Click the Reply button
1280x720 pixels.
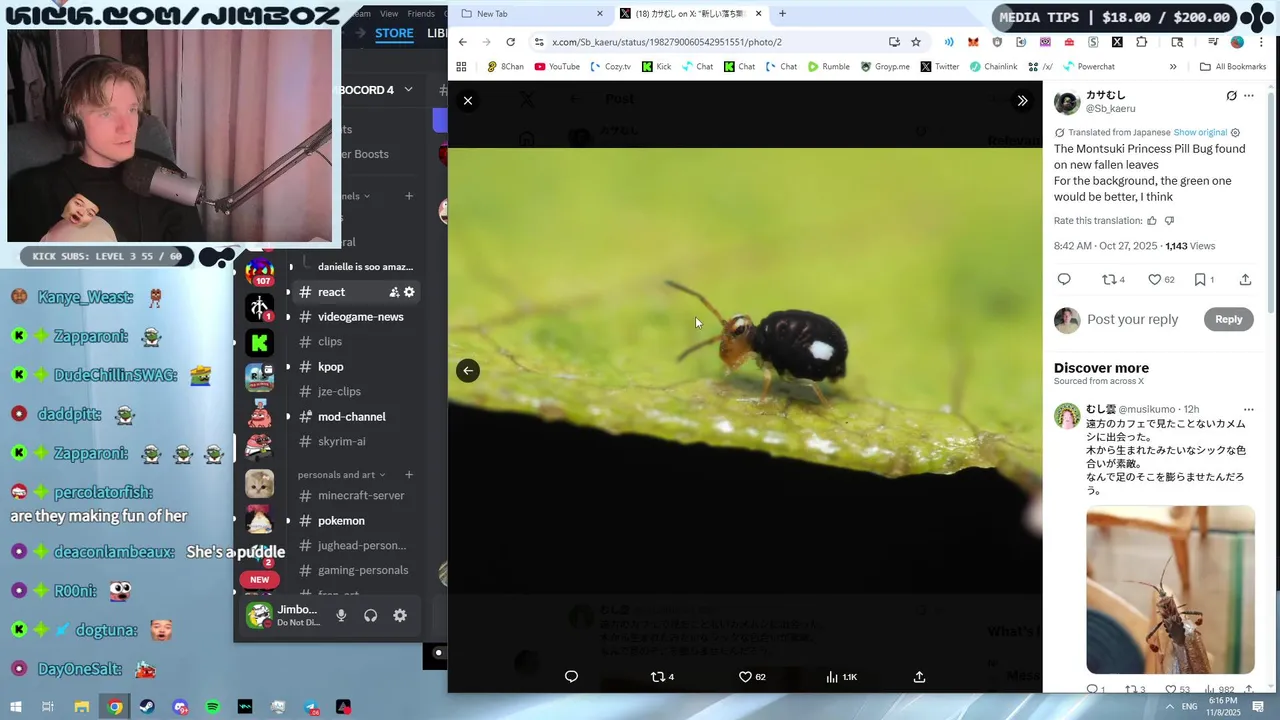coord(1228,319)
